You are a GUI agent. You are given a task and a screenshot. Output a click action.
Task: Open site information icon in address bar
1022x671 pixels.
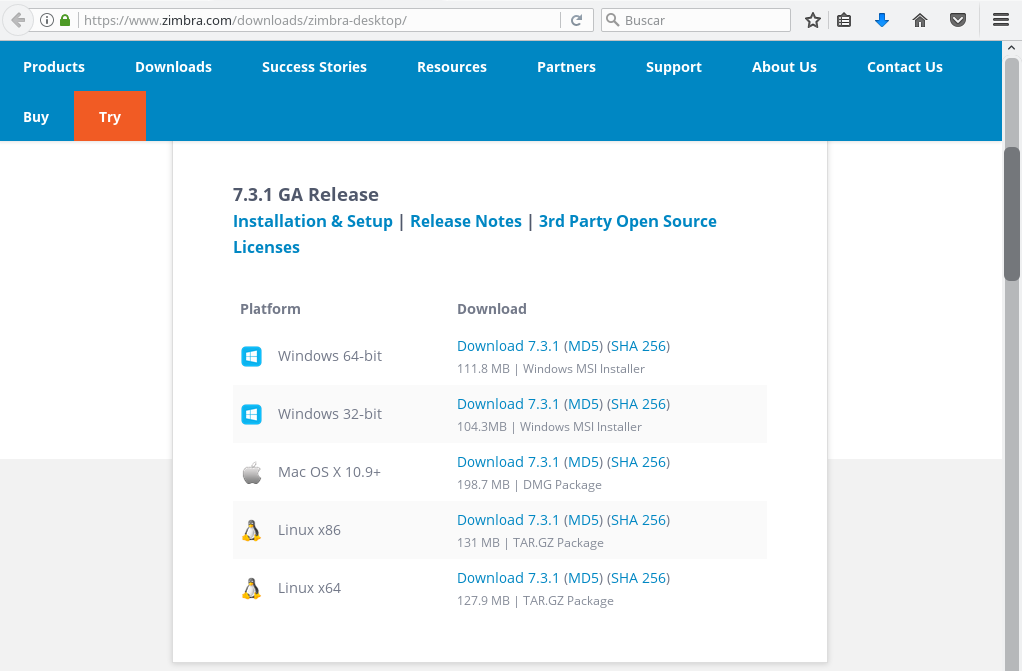(47, 20)
